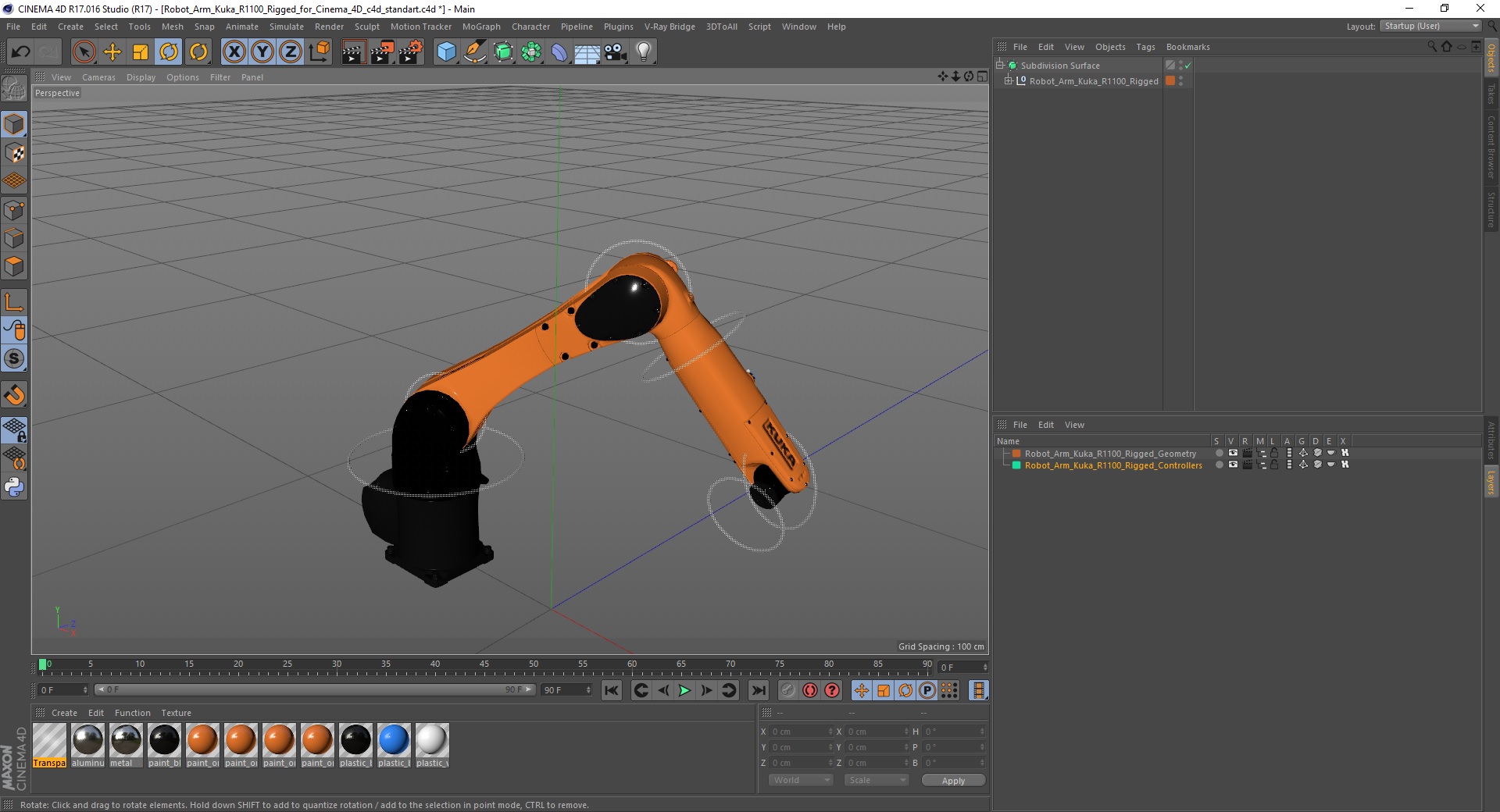
Task: Toggle Subdivision Surface enable checkmark
Action: (1187, 66)
